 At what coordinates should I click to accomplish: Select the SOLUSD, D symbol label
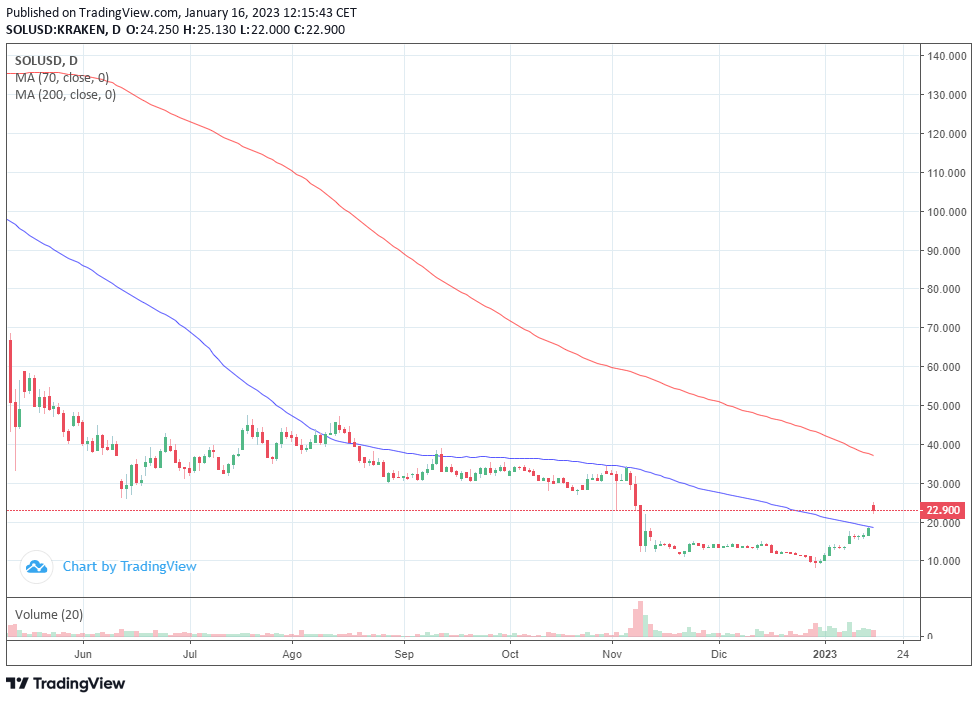coord(46,61)
